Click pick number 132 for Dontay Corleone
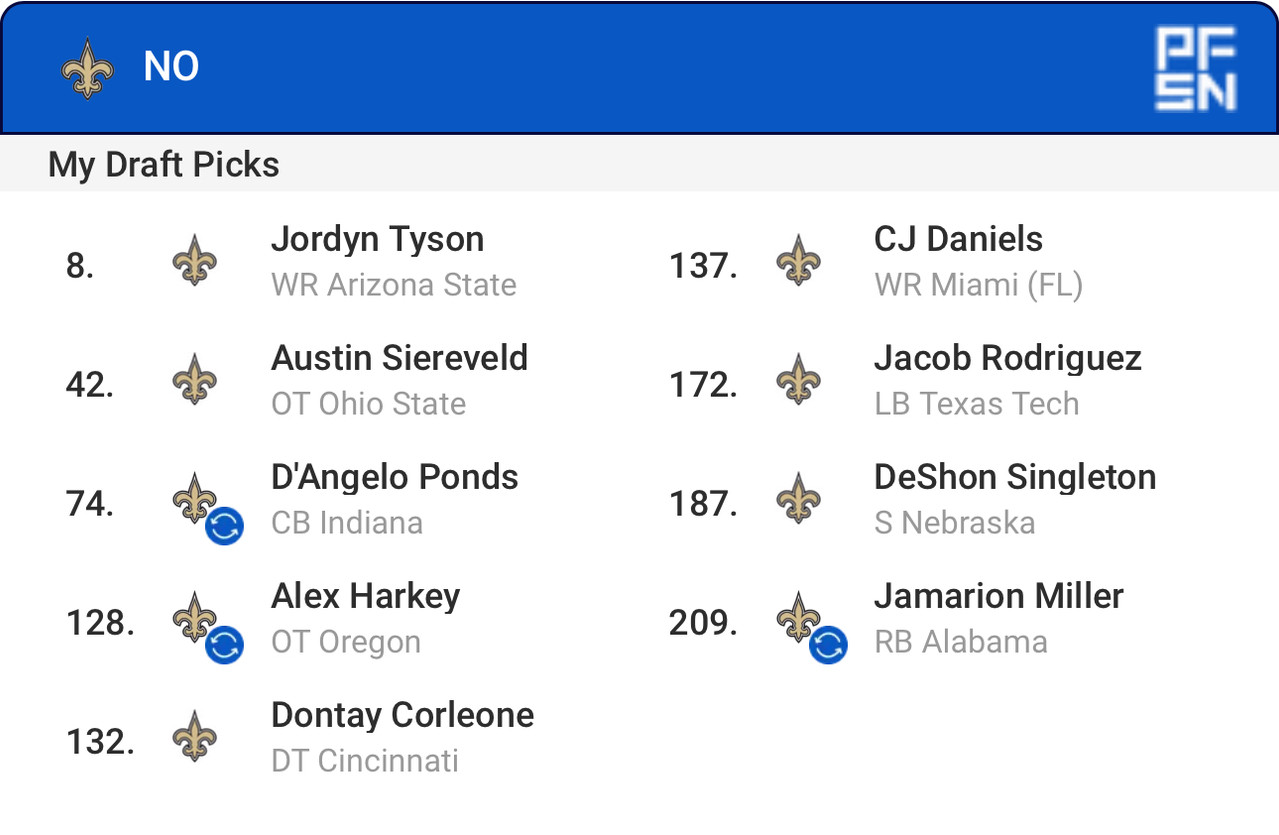The image size is (1279, 835). pyautogui.click(x=100, y=742)
